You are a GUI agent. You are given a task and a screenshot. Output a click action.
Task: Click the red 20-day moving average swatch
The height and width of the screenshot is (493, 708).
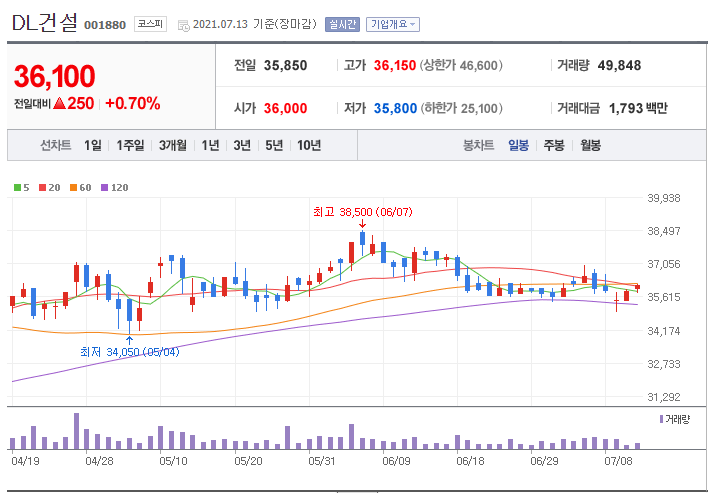pos(42,187)
